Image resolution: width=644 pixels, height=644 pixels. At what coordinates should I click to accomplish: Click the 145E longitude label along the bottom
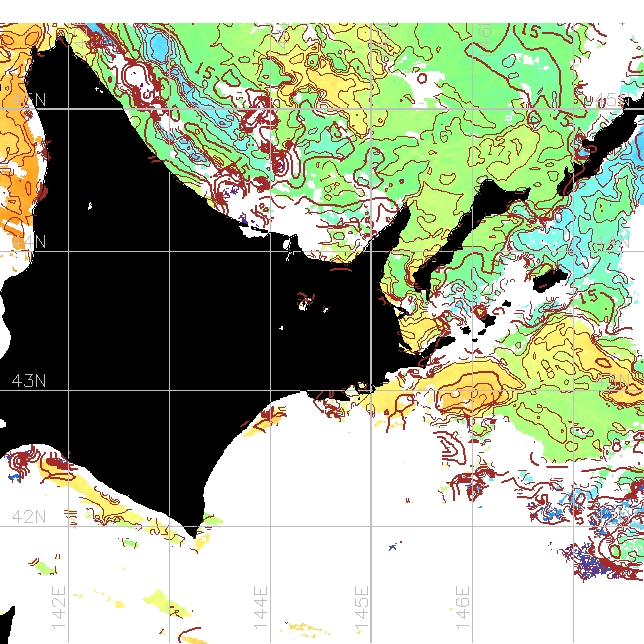(362, 607)
